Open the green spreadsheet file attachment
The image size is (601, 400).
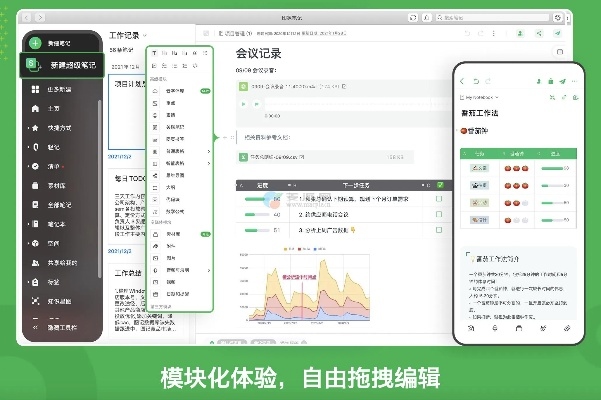(x=325, y=157)
